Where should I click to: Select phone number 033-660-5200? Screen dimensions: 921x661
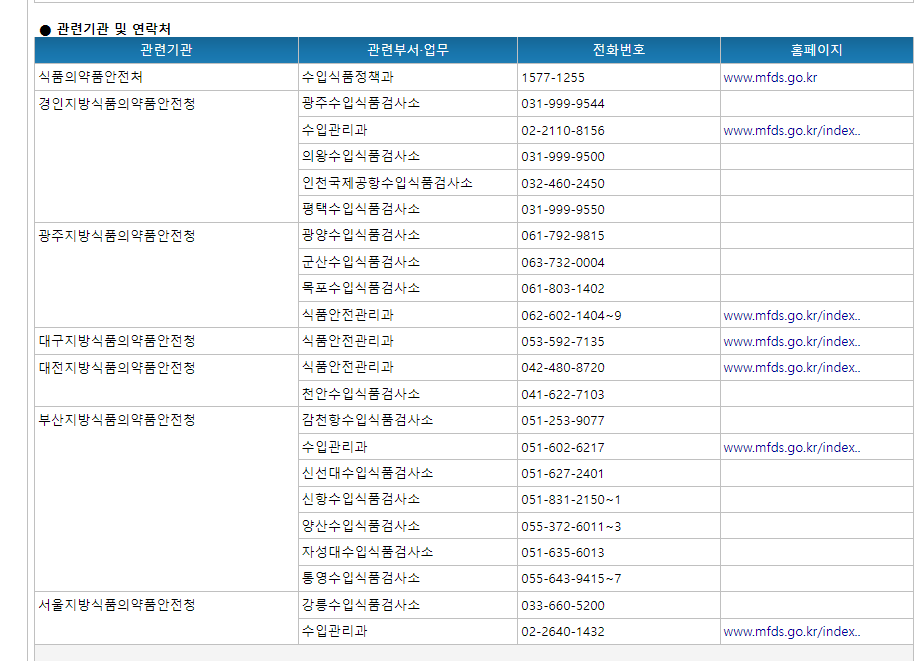[563, 606]
